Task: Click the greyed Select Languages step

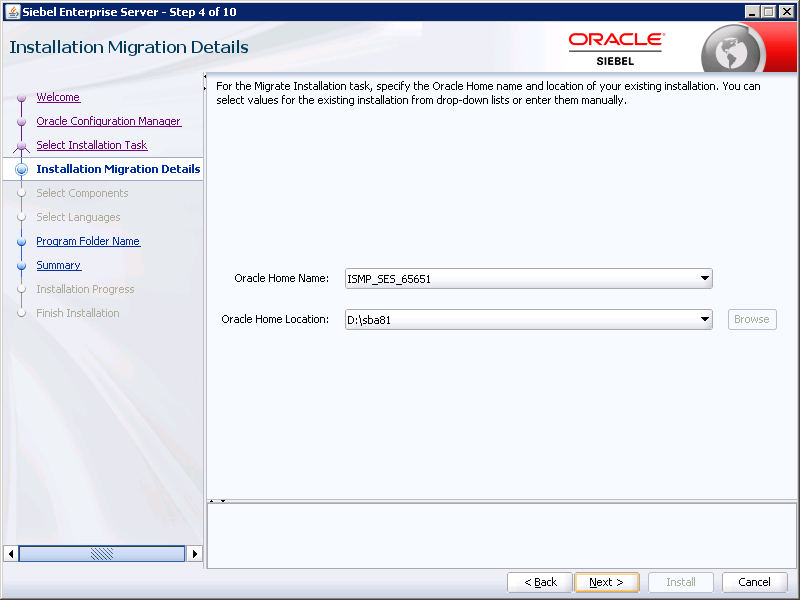Action: (78, 217)
